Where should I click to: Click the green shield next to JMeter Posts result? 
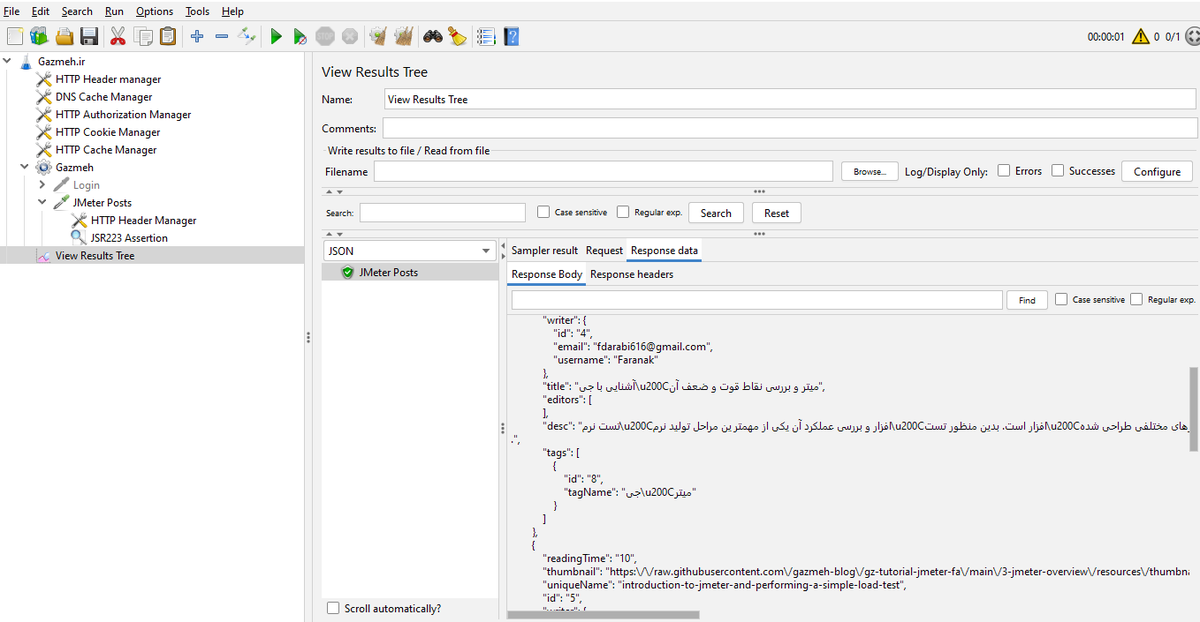348,272
